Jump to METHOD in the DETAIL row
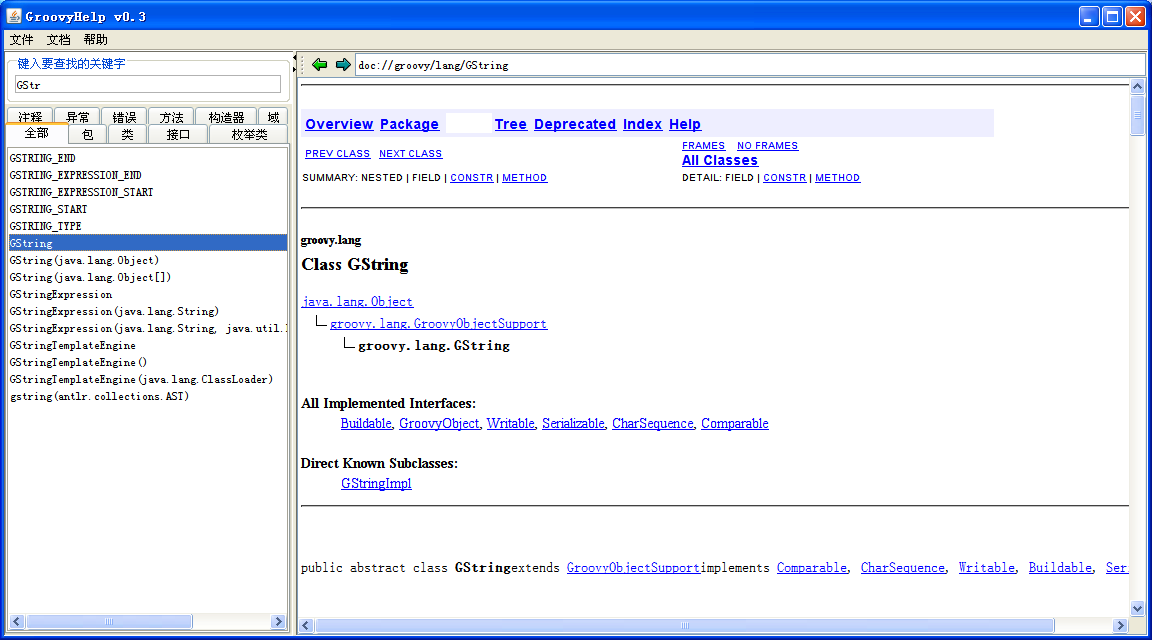This screenshot has width=1152, height=640. point(838,178)
